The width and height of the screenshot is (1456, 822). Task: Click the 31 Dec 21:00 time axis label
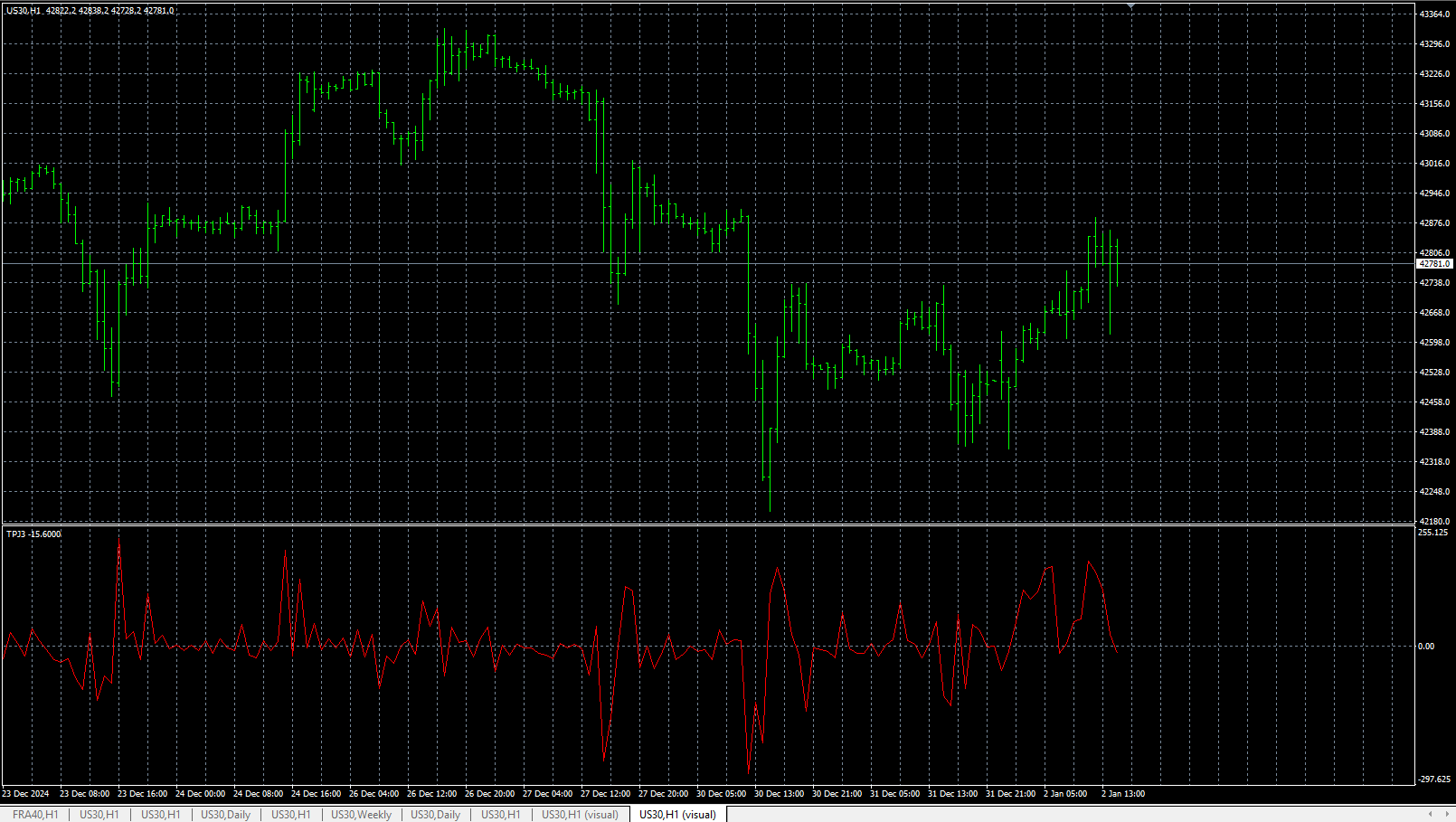1010,794
